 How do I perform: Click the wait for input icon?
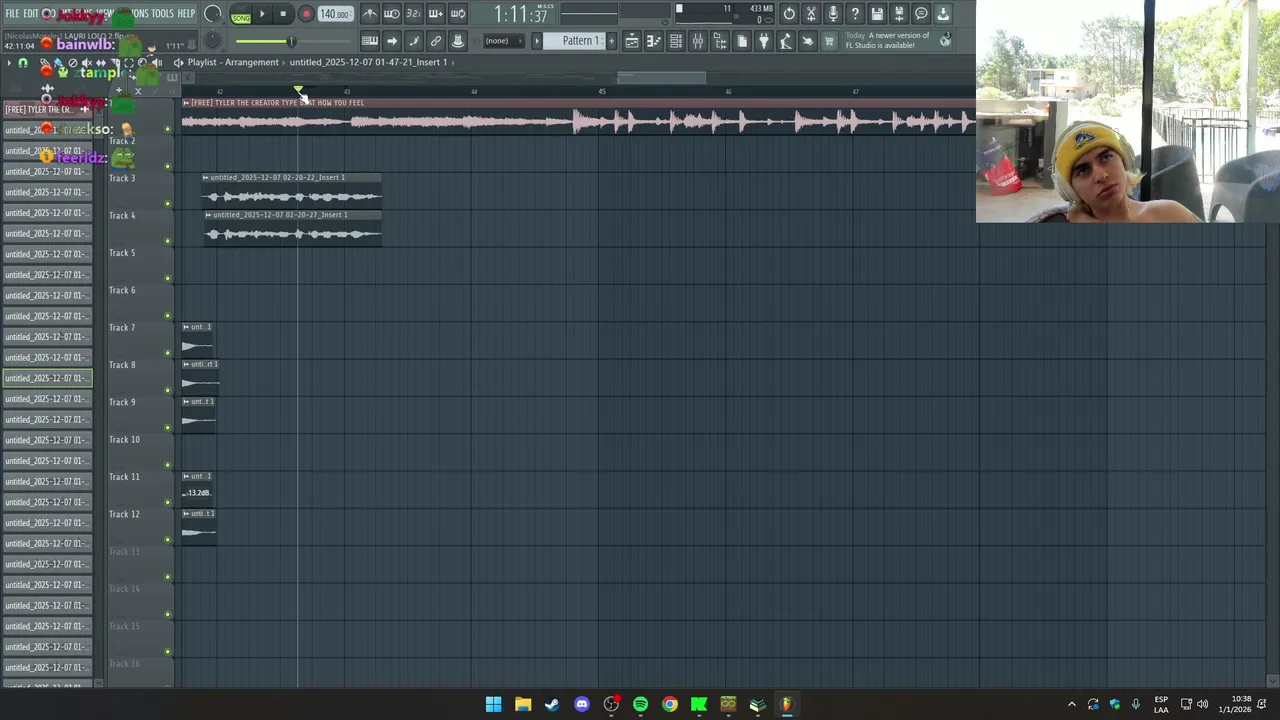[x=392, y=14]
